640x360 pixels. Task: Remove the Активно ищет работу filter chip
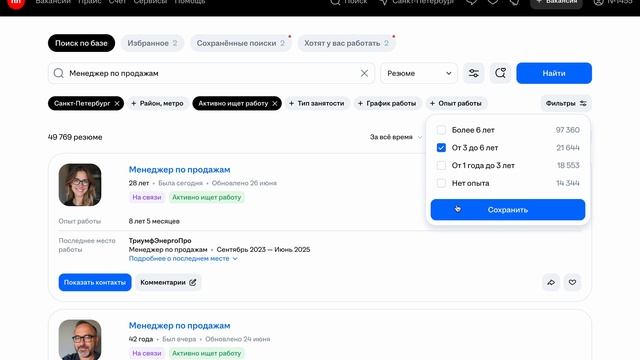click(x=275, y=104)
